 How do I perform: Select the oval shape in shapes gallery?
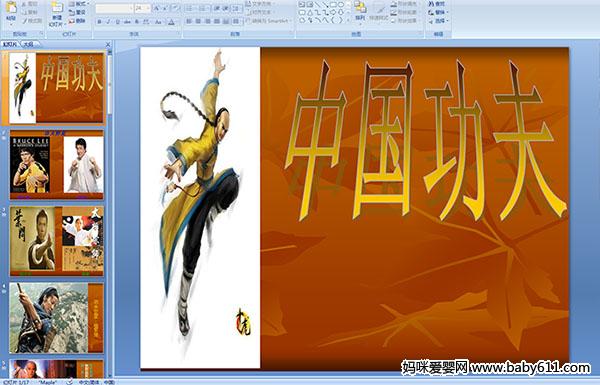(342, 5)
